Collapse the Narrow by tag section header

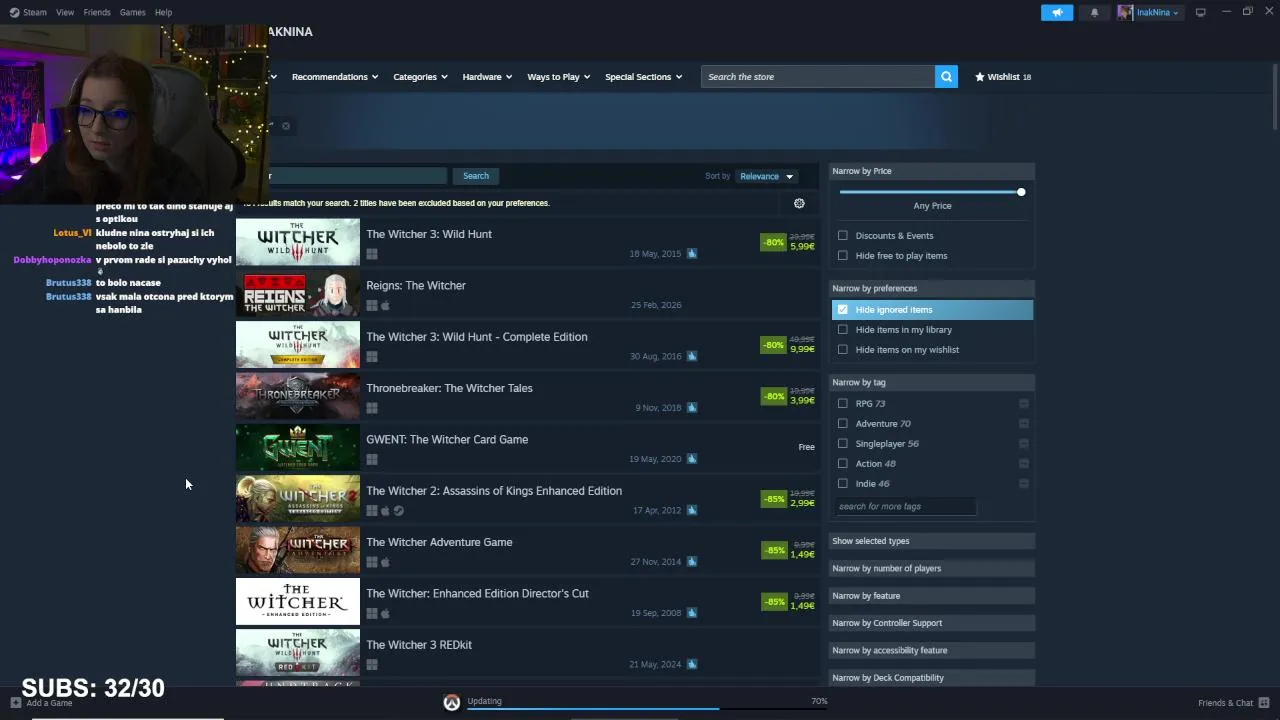[x=932, y=382]
